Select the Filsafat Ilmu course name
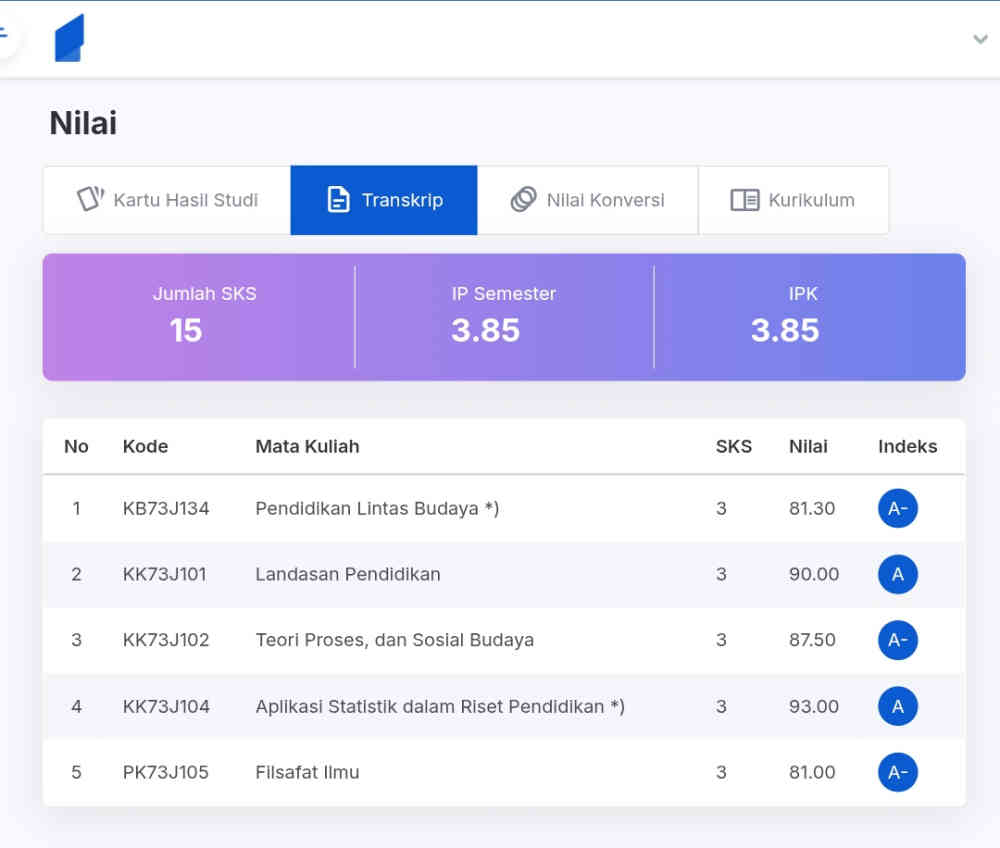 pyautogui.click(x=307, y=772)
